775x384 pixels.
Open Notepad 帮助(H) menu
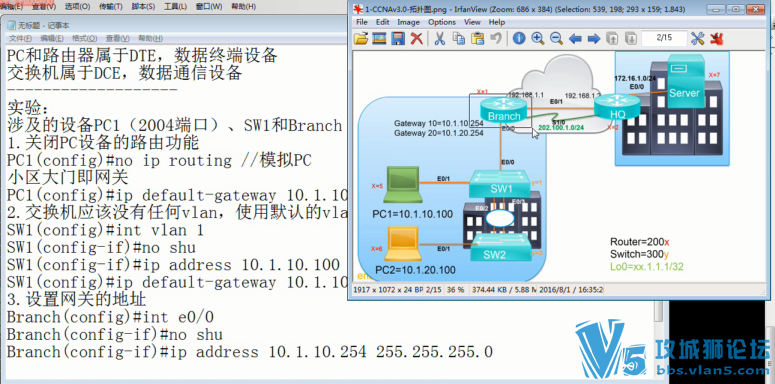click(150, 39)
